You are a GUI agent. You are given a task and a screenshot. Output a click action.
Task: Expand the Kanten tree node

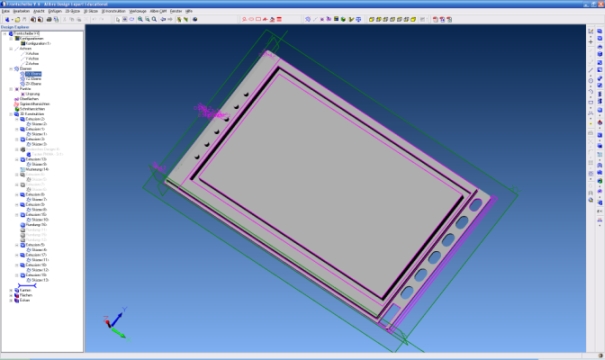pos(11,290)
